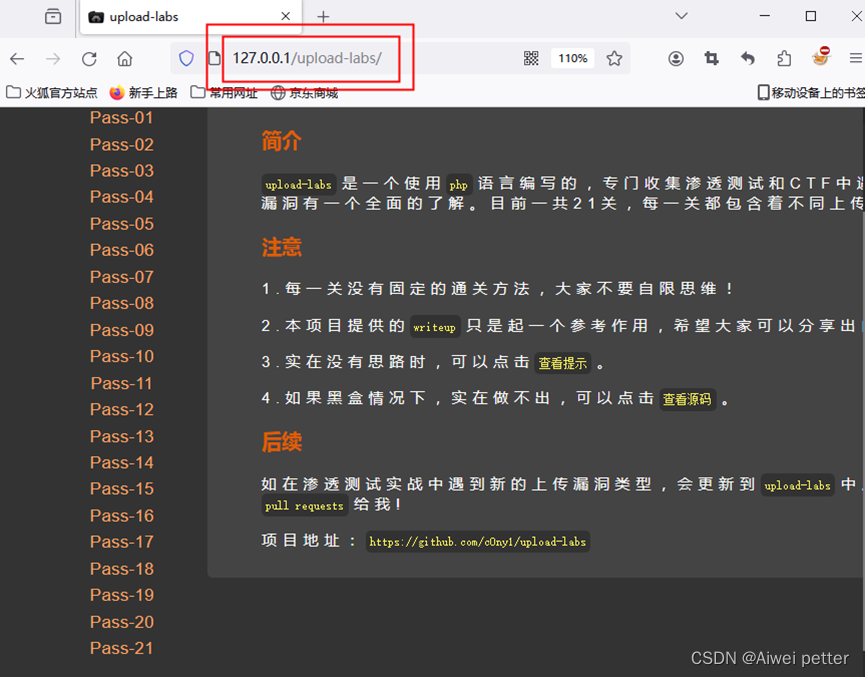
Task: Click the forward navigation arrow
Action: [53, 58]
